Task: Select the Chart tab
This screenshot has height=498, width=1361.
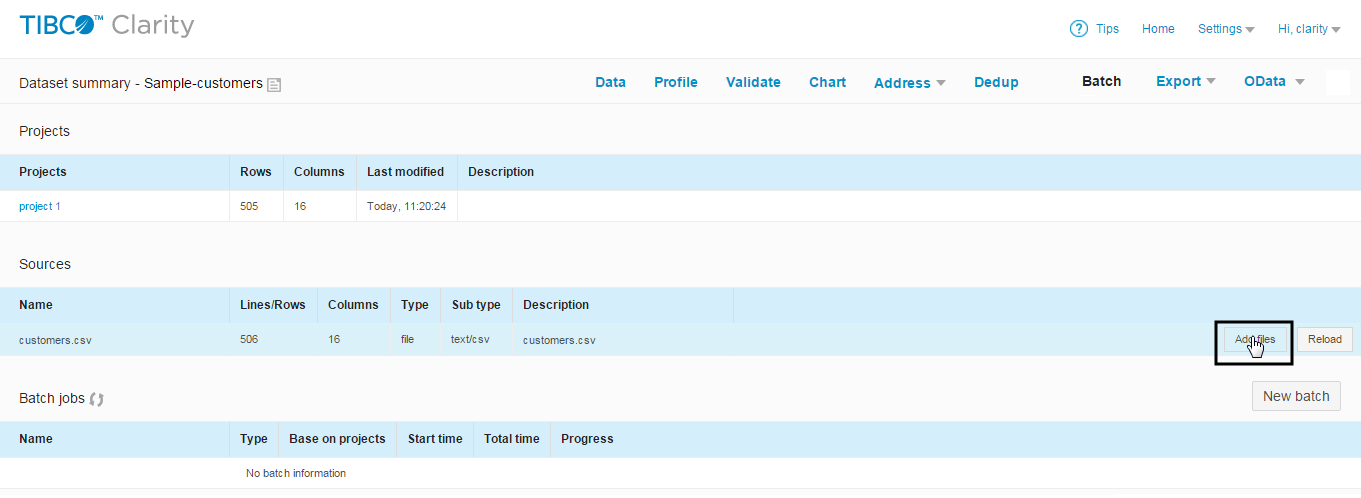Action: (827, 82)
